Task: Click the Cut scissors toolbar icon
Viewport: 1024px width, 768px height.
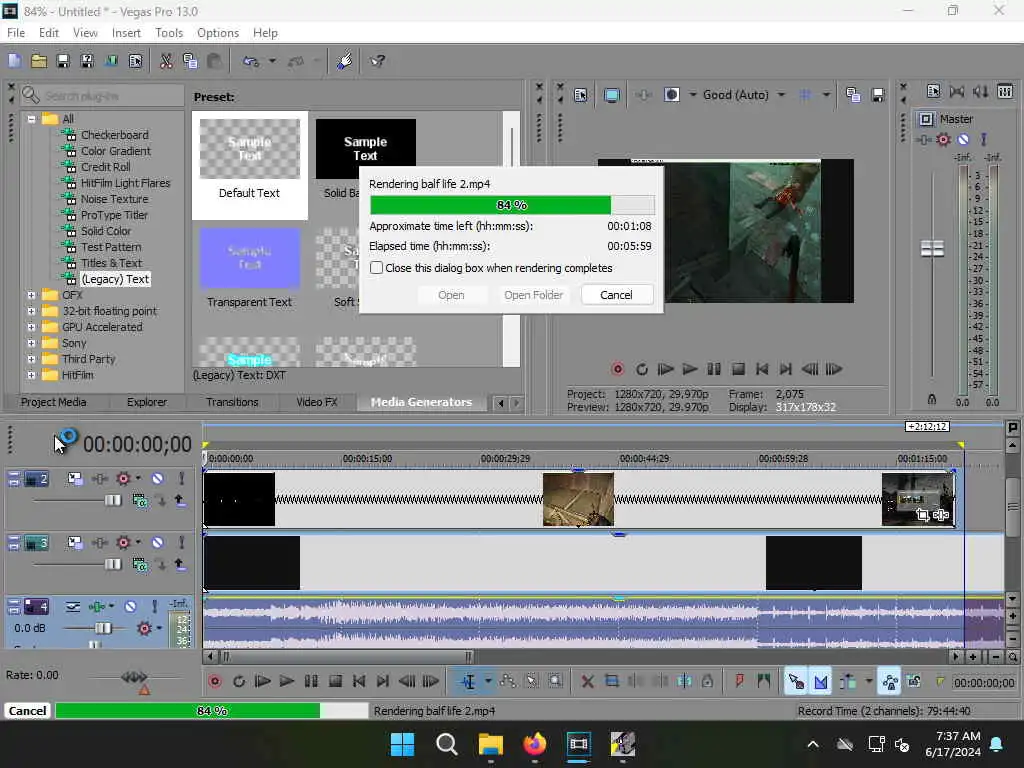Action: [166, 61]
